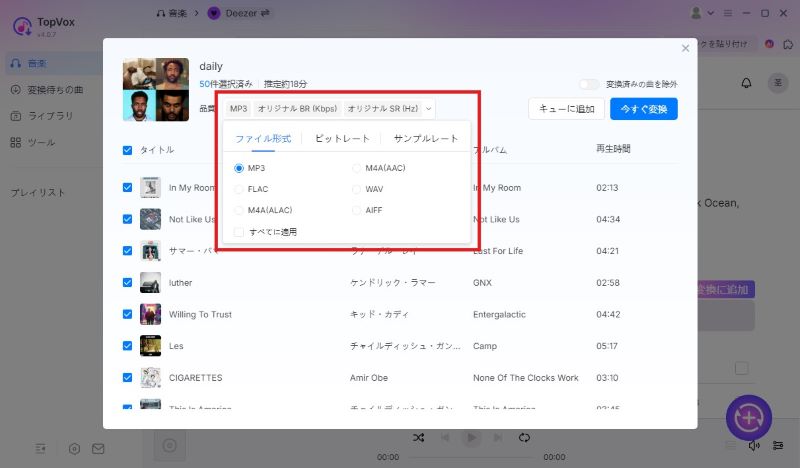Screen dimensions: 800x468
Task: Uncheck the Not Like Us track checkbox
Action: pyautogui.click(x=128, y=219)
